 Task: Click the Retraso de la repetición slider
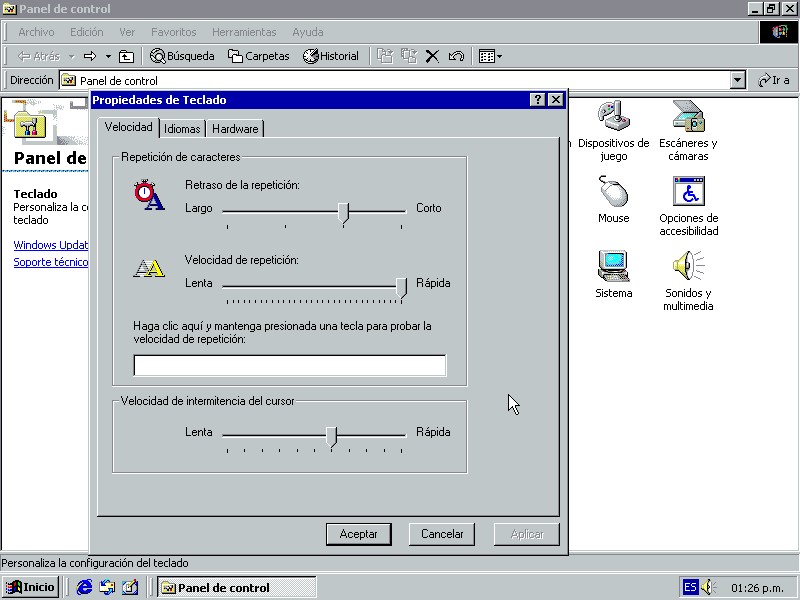click(x=343, y=212)
